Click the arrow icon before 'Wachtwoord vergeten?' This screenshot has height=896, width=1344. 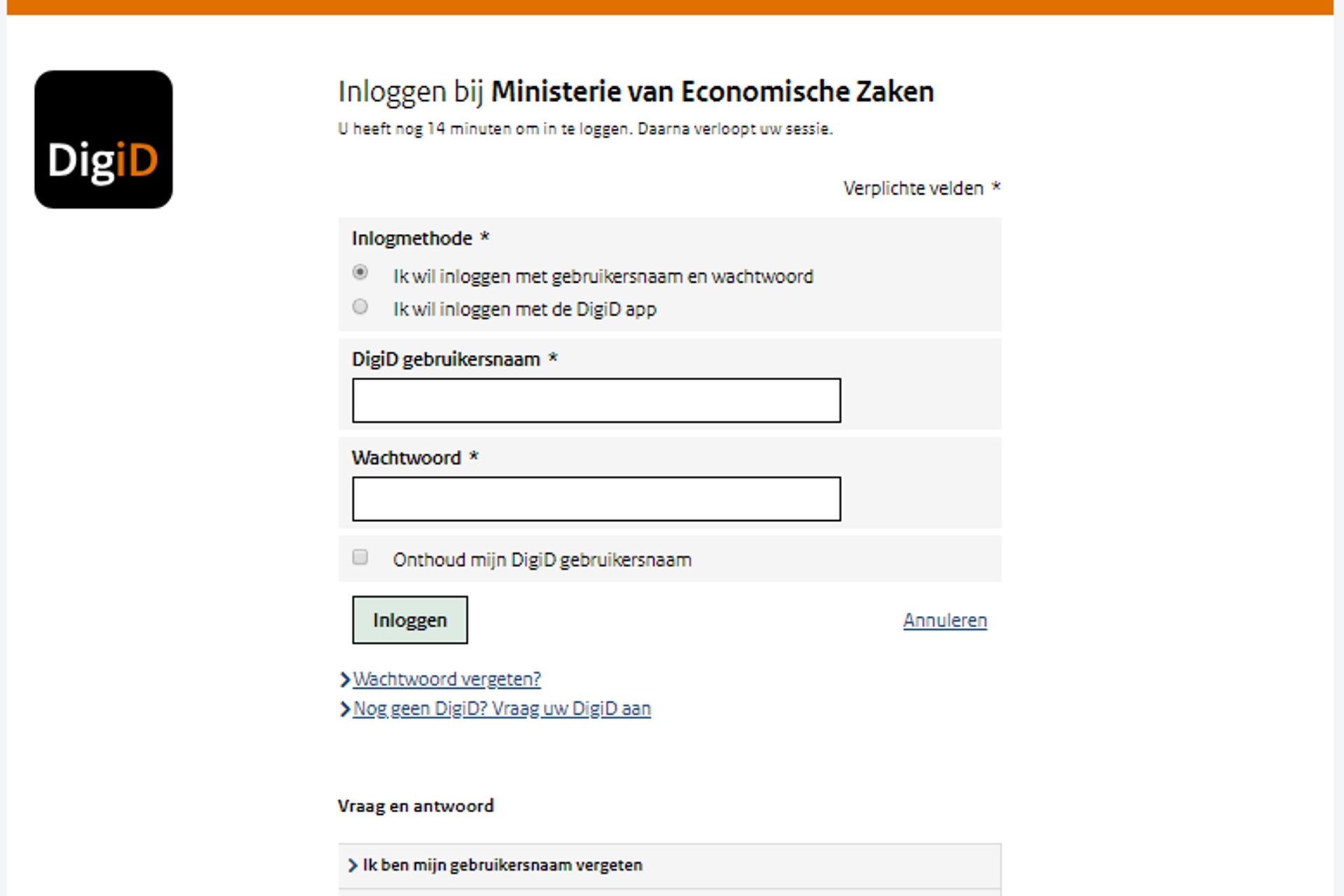[x=344, y=680]
